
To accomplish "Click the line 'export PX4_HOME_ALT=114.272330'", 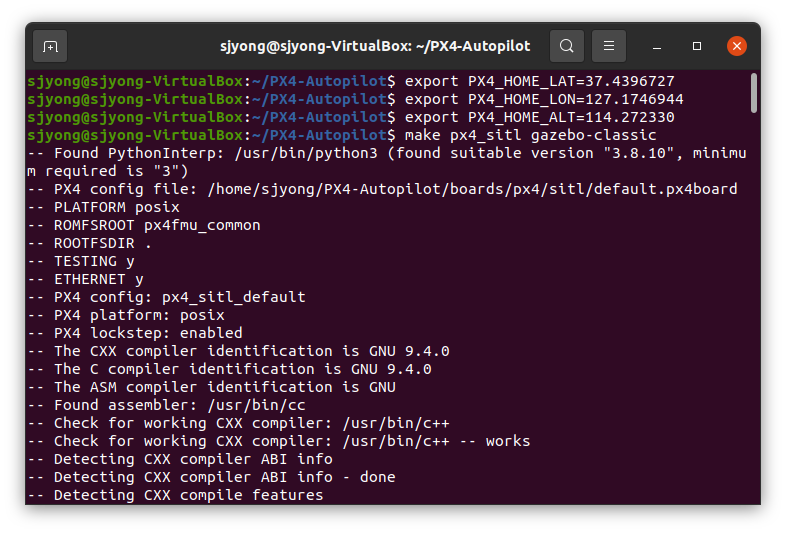I will (539, 117).
